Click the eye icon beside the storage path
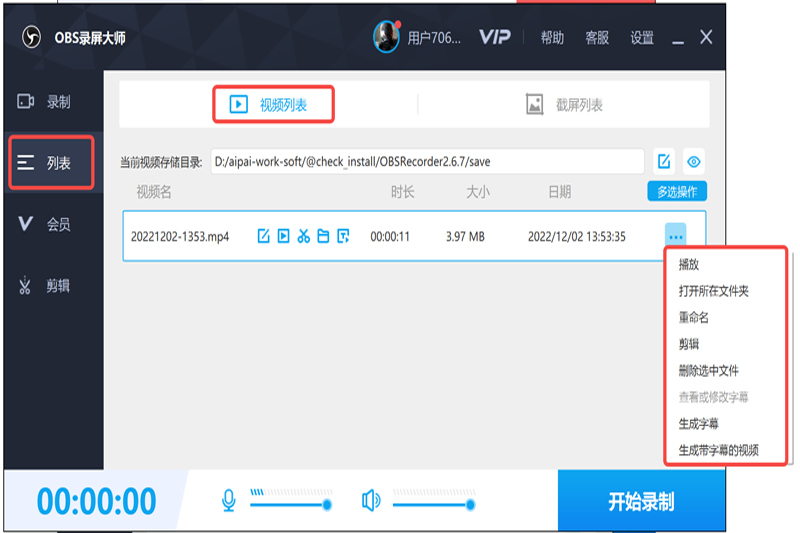 coord(695,162)
